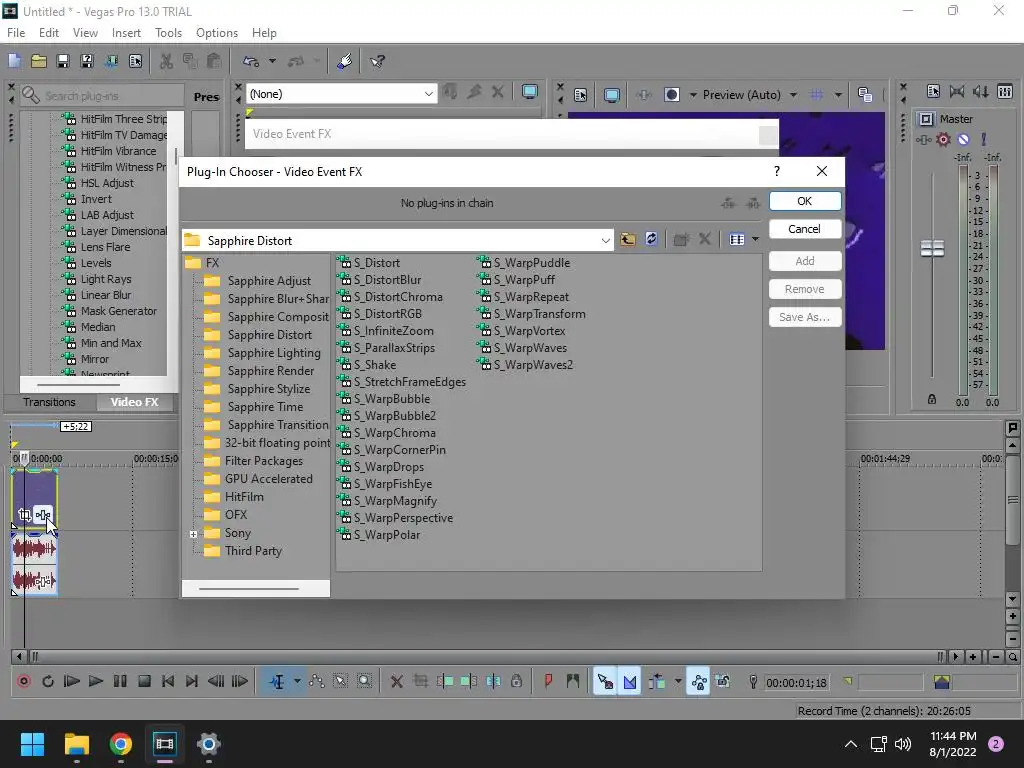Viewport: 1024px width, 768px height.
Task: Click the Event Pan/Crop icon on video clip
Action: (x=24, y=515)
